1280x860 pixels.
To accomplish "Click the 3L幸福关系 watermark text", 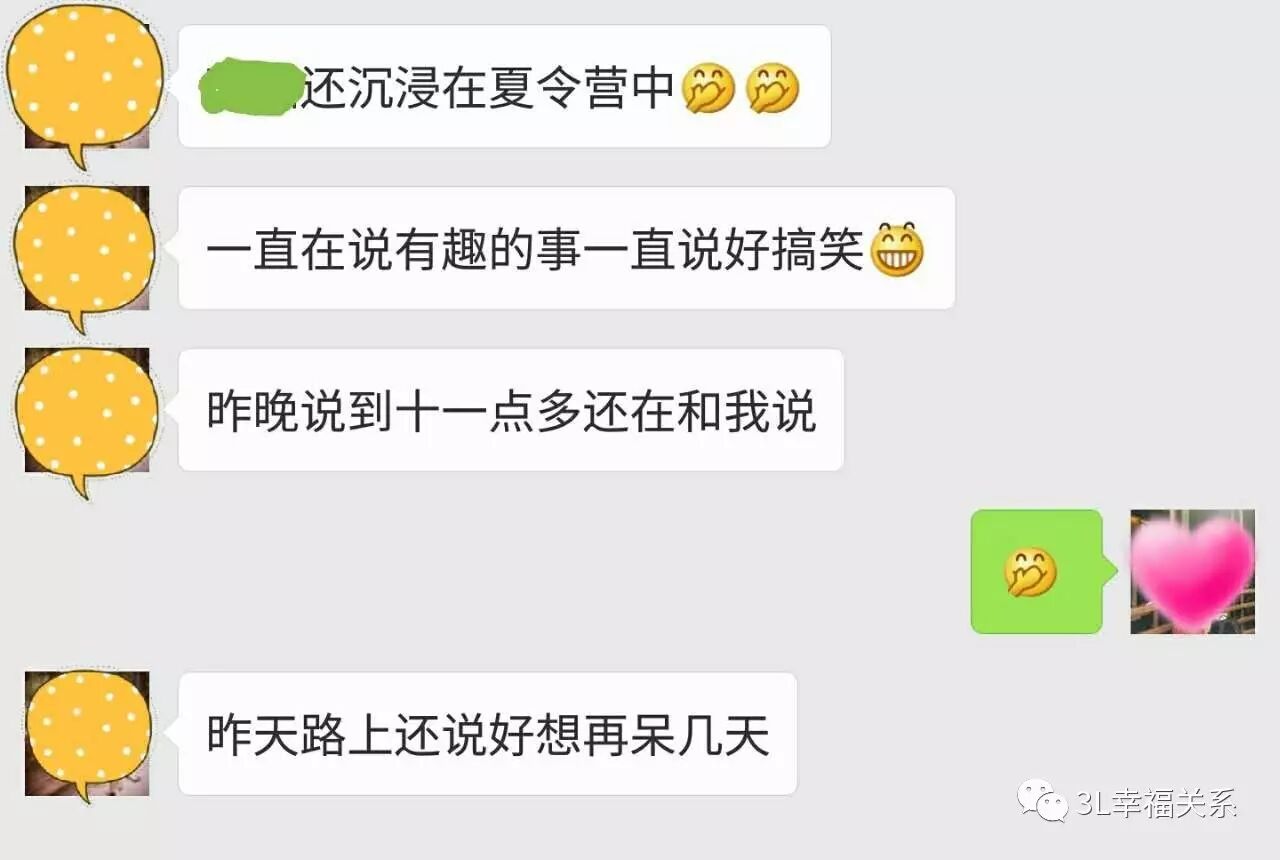I will pos(1156,802).
